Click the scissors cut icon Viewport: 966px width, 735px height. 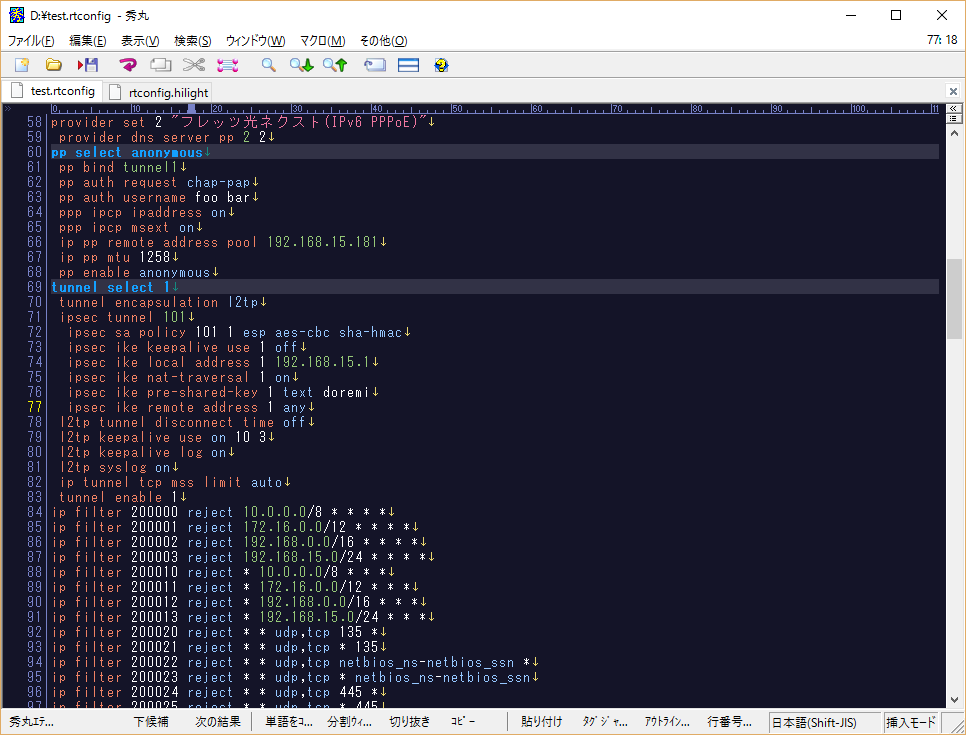pos(193,65)
